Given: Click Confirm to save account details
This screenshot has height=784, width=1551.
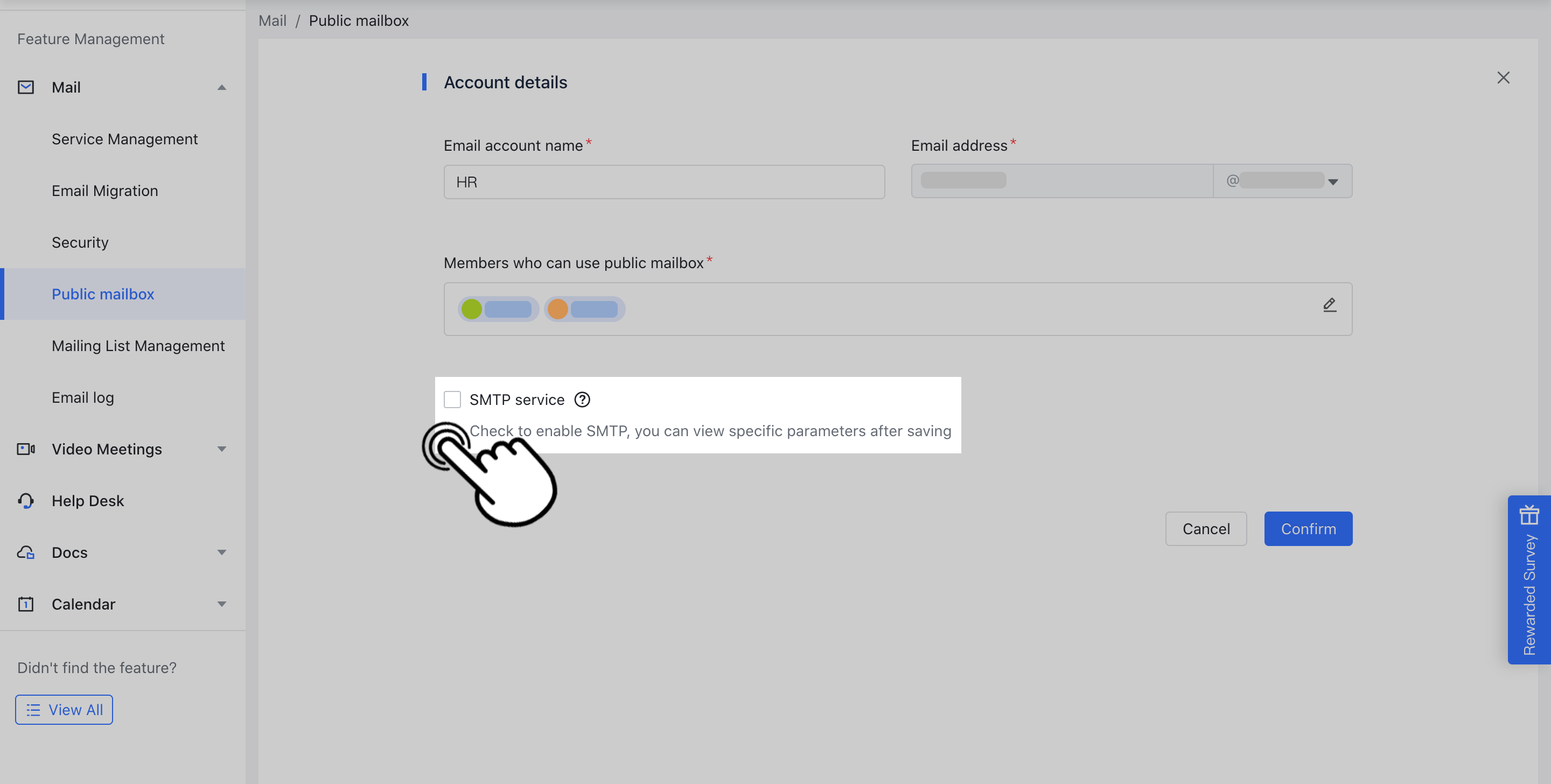Looking at the screenshot, I should [x=1308, y=528].
